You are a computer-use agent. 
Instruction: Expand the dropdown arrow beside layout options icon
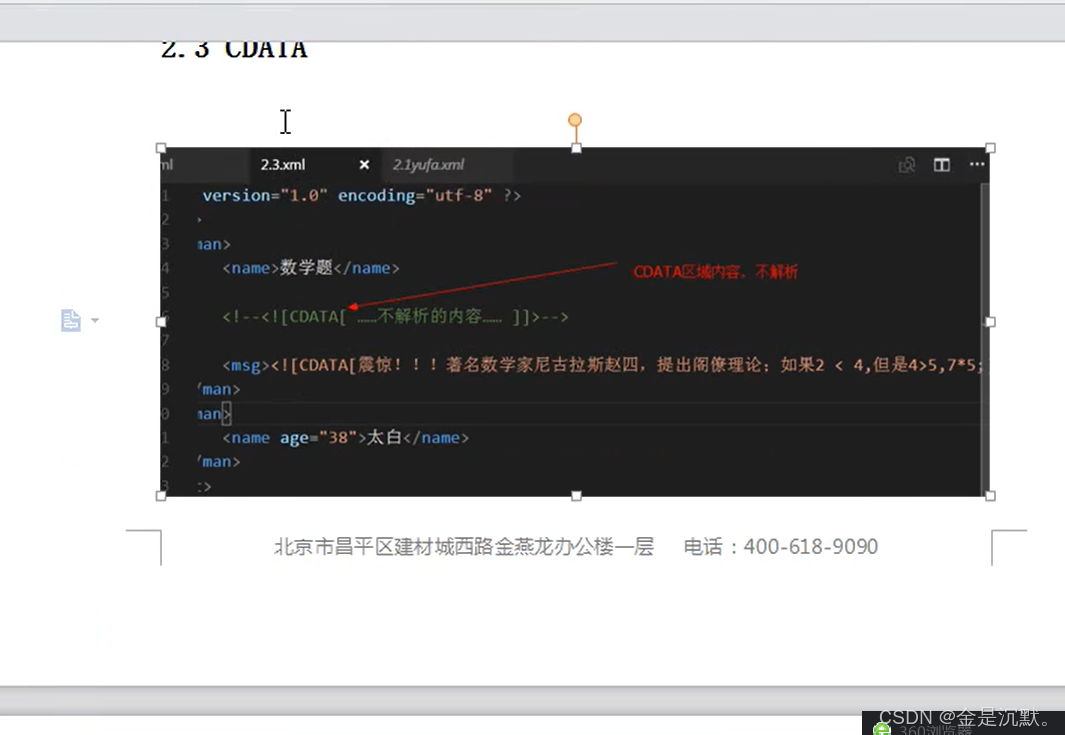coord(95,320)
